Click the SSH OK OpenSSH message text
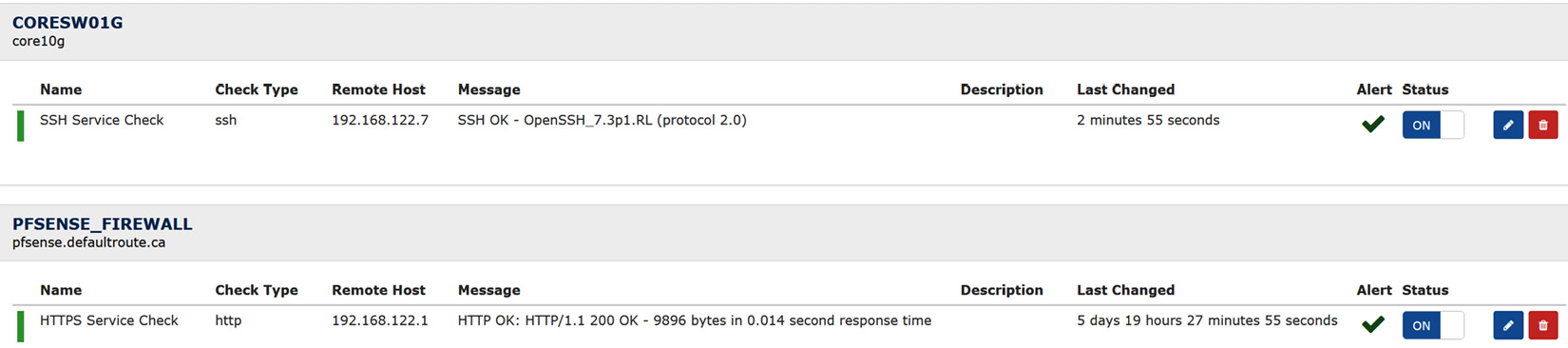The height and width of the screenshot is (348, 1568). pos(602,120)
